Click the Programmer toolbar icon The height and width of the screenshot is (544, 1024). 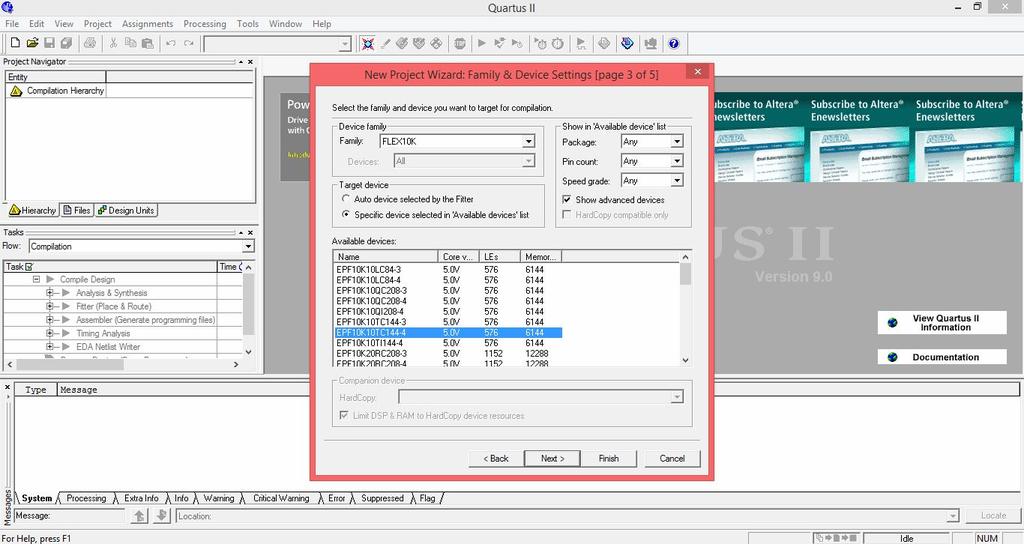coord(627,44)
